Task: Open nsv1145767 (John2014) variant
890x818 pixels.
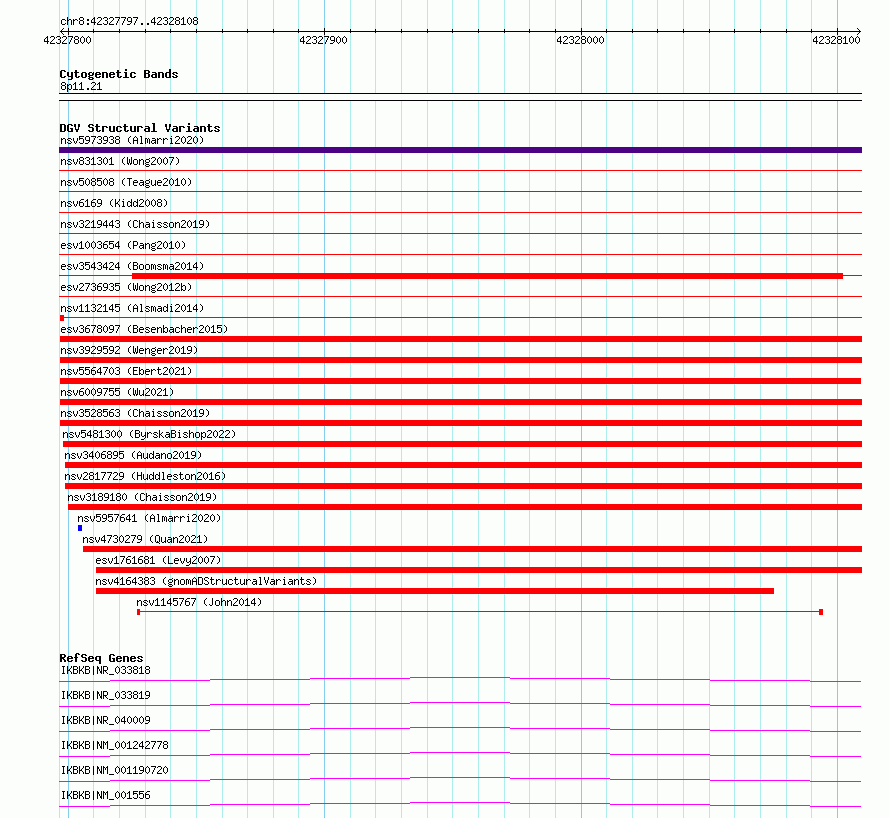Action: point(199,602)
